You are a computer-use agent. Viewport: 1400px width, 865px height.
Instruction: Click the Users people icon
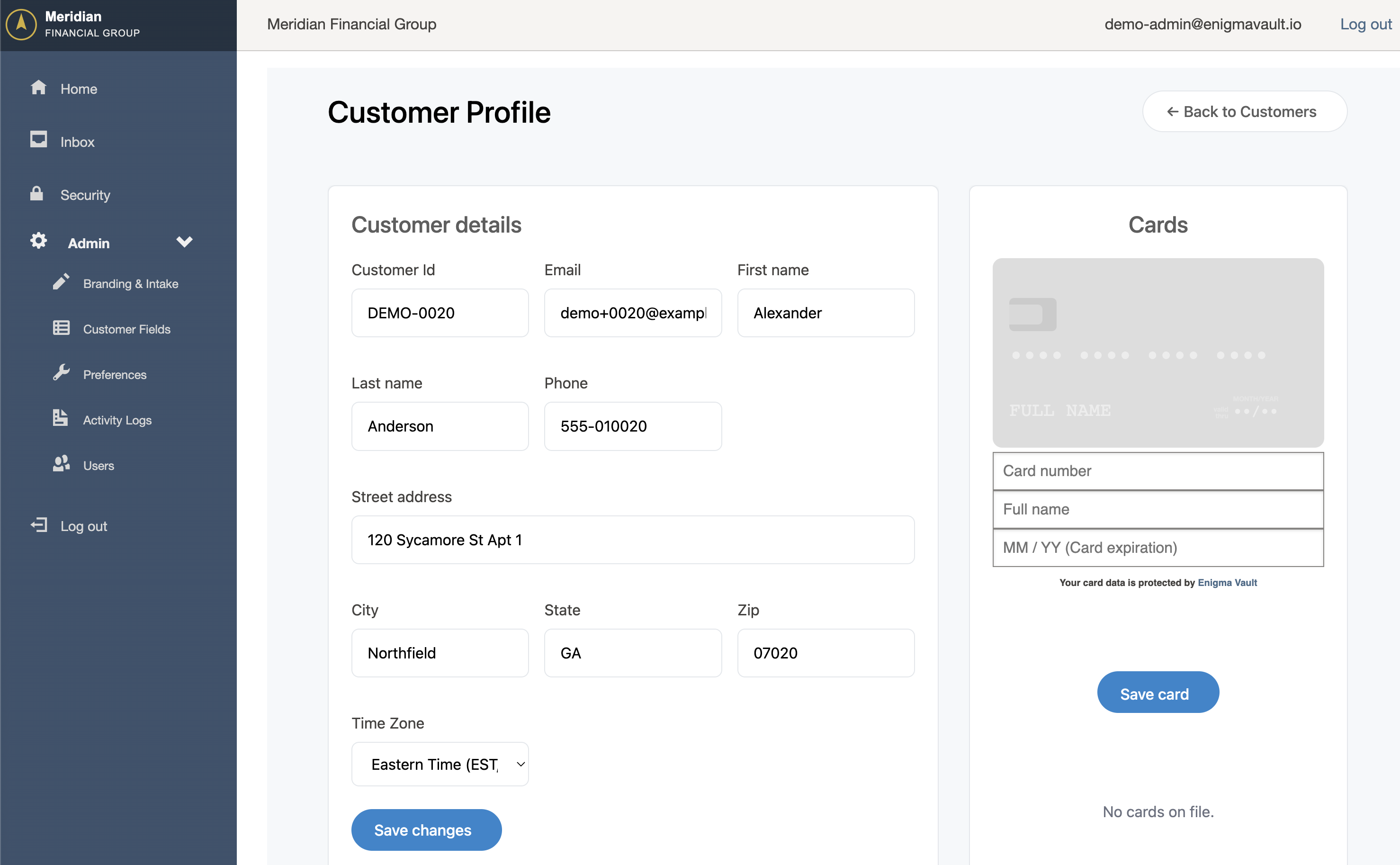[x=61, y=463]
